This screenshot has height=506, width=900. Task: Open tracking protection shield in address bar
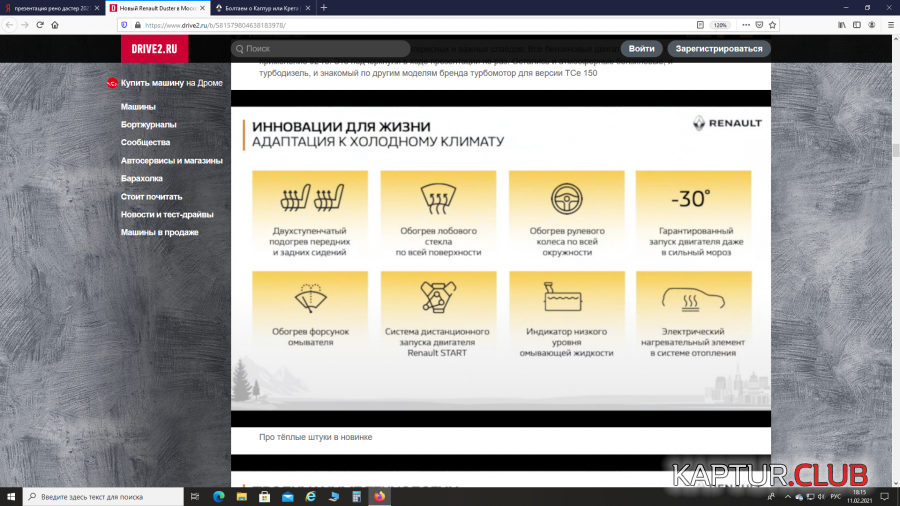click(x=124, y=25)
